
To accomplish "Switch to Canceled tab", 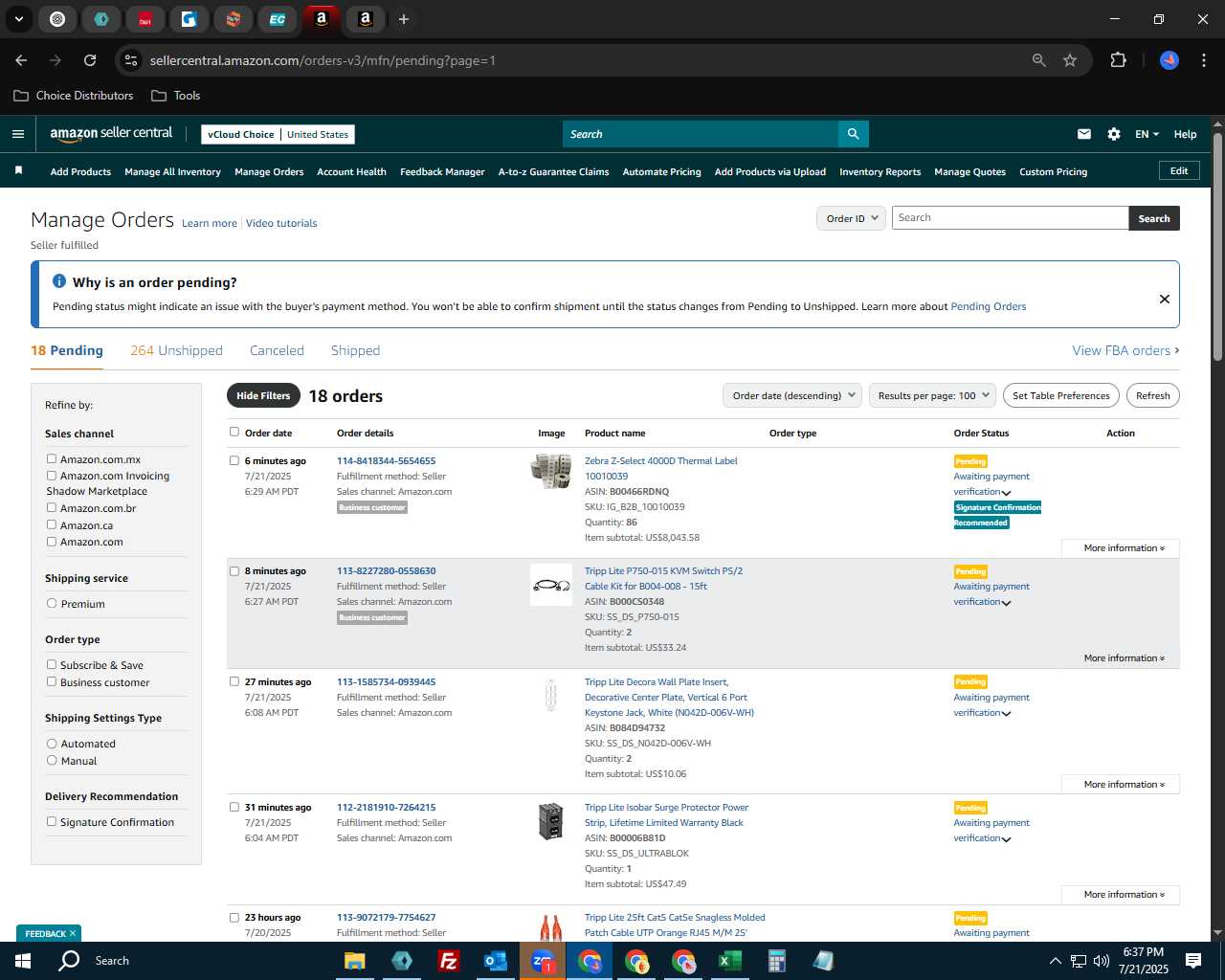I will point(277,350).
